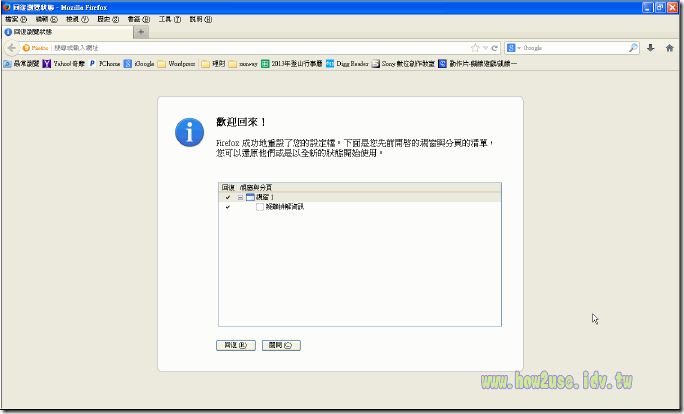
Task: Toggle the restore checkmark for the tab row
Action: [x=228, y=206]
